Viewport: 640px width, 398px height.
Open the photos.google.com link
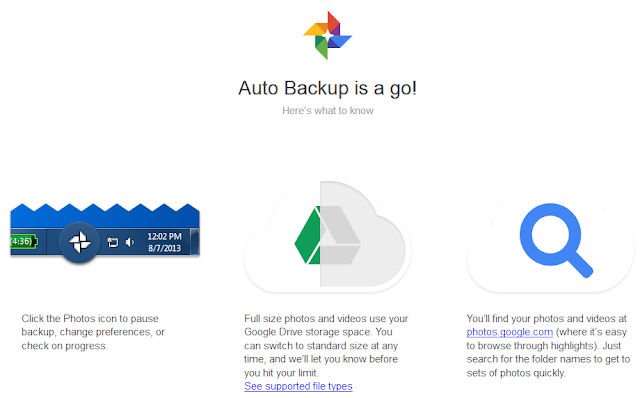[x=509, y=332]
